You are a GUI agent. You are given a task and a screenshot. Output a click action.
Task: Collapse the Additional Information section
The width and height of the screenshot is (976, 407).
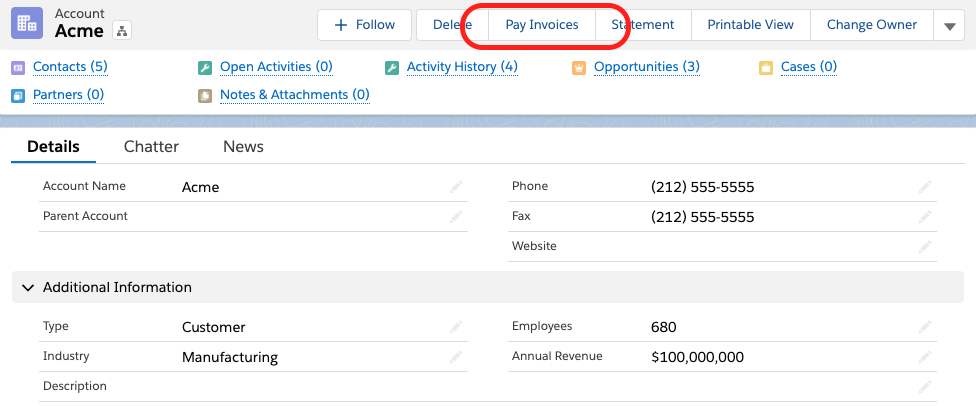tap(27, 288)
